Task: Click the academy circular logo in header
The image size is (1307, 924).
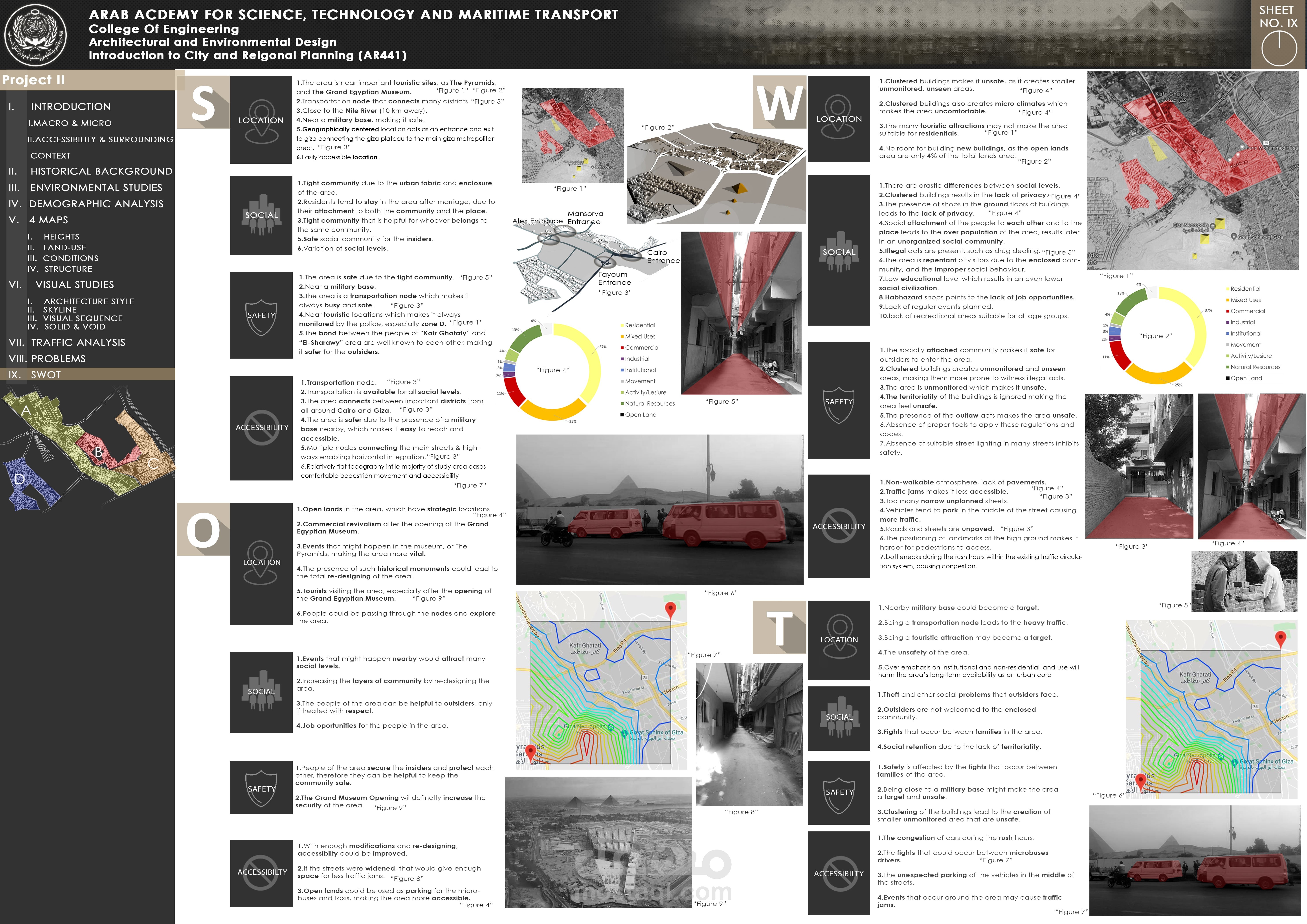Action: (35, 35)
